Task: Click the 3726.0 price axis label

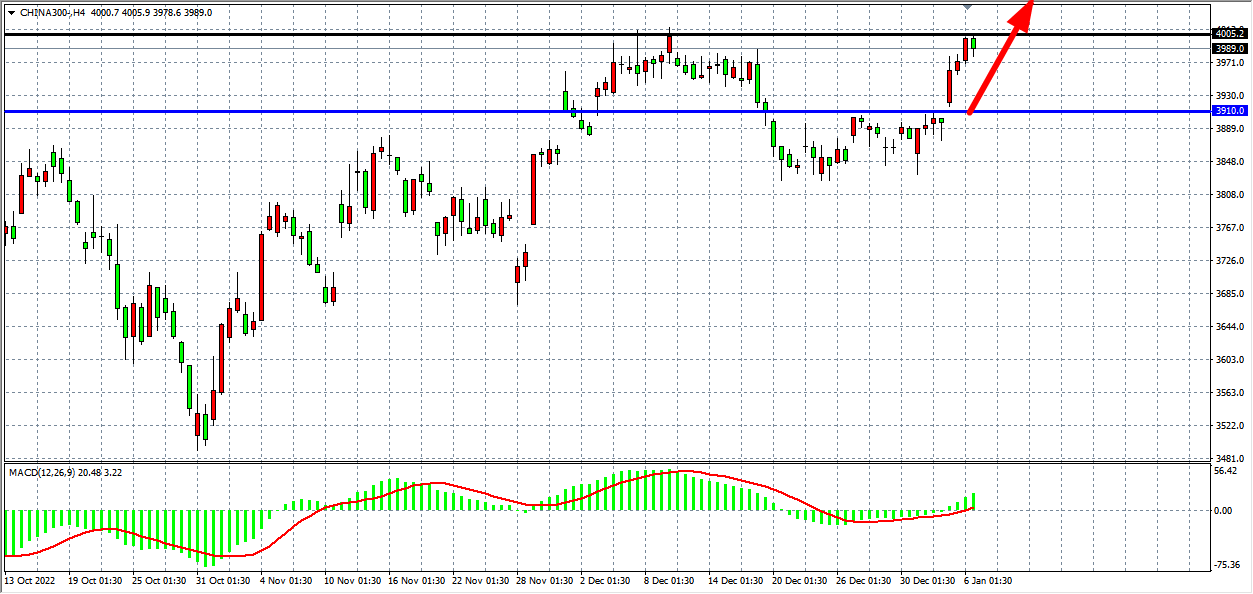Action: 1228,261
